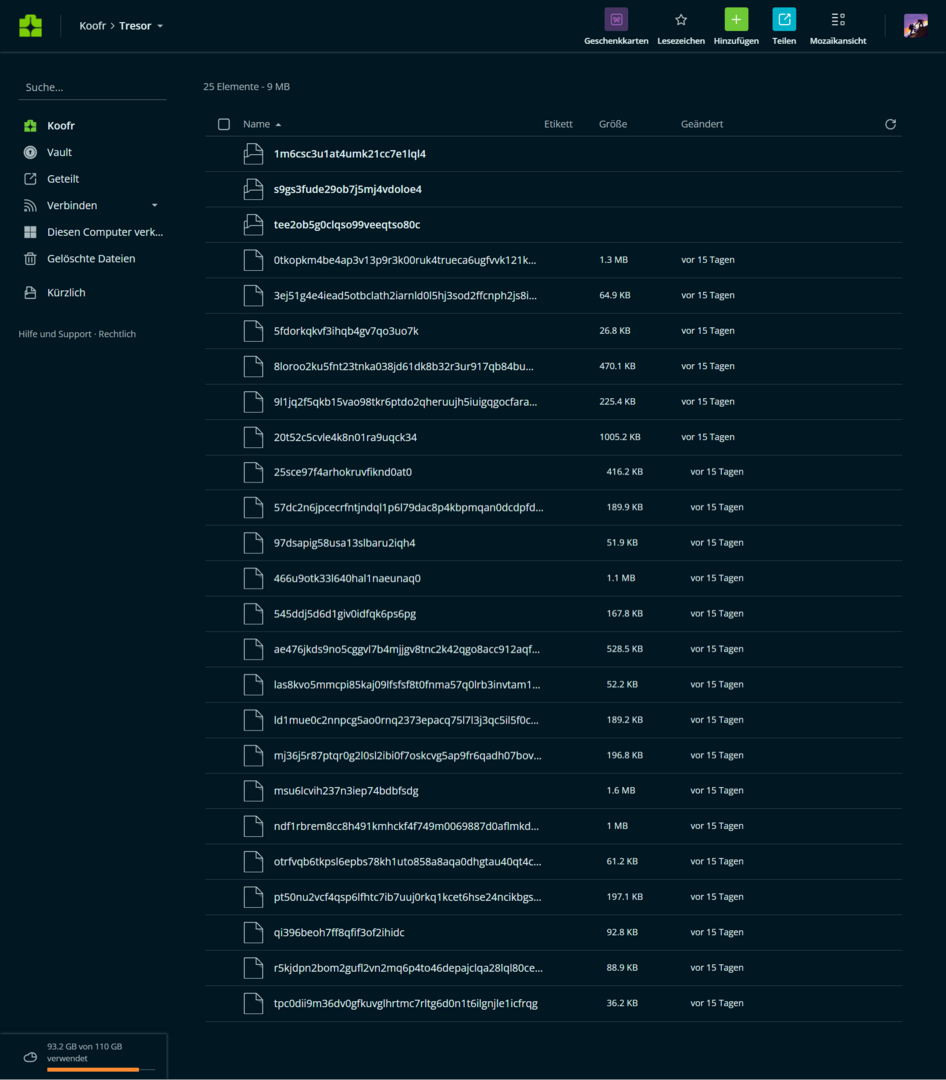Click the green Hinzufügen plus icon
The width and height of the screenshot is (946, 1080).
pyautogui.click(x=736, y=20)
